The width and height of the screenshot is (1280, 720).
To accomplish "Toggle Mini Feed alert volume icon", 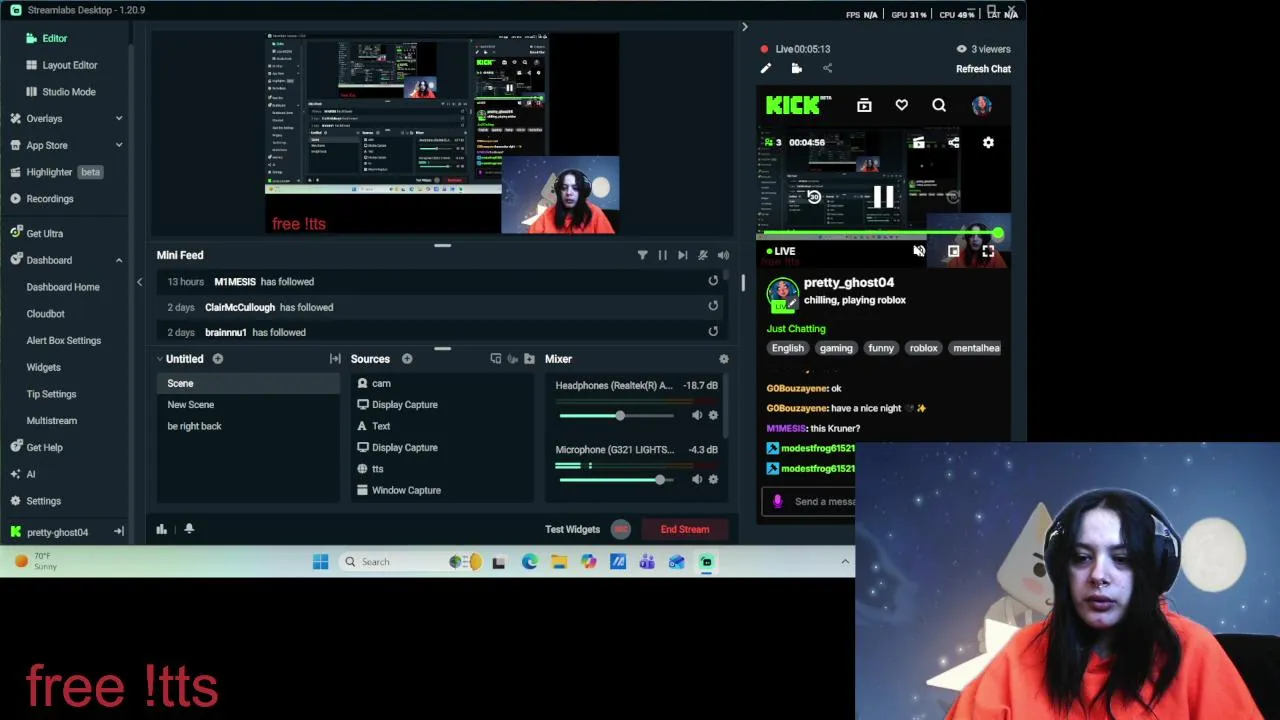I will [x=723, y=256].
